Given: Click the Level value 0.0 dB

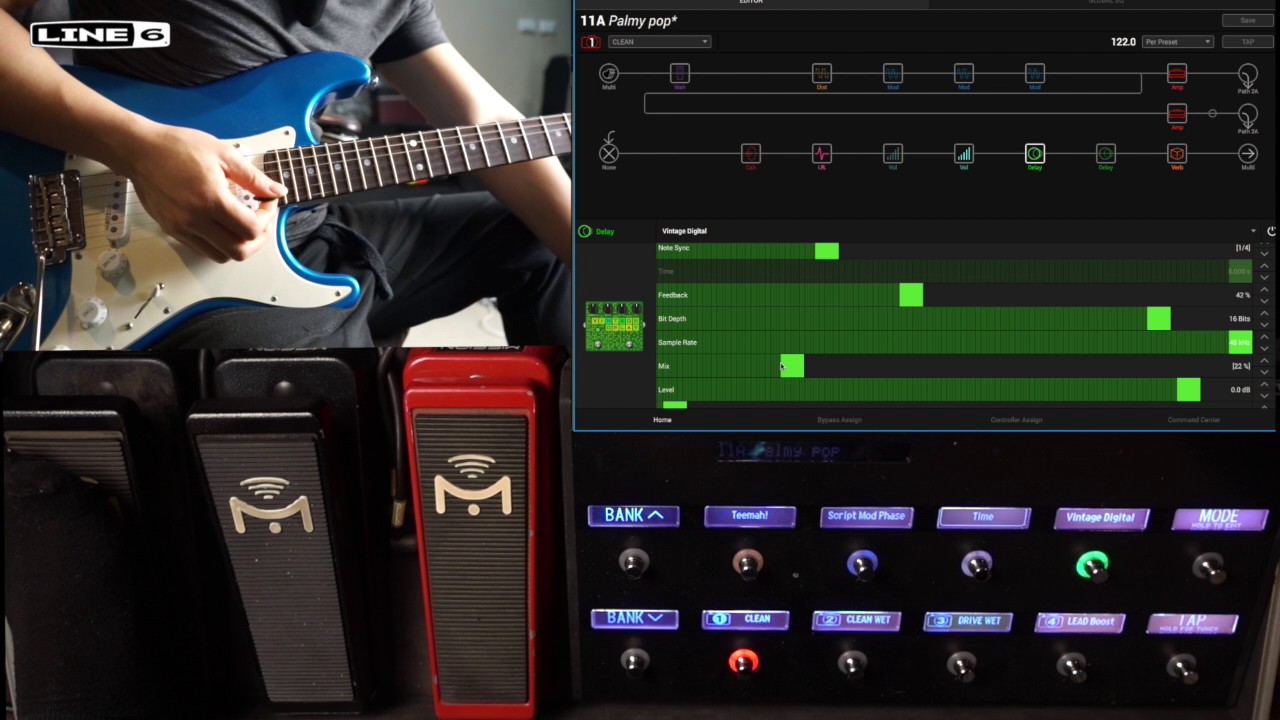Looking at the screenshot, I should pyautogui.click(x=1241, y=390).
